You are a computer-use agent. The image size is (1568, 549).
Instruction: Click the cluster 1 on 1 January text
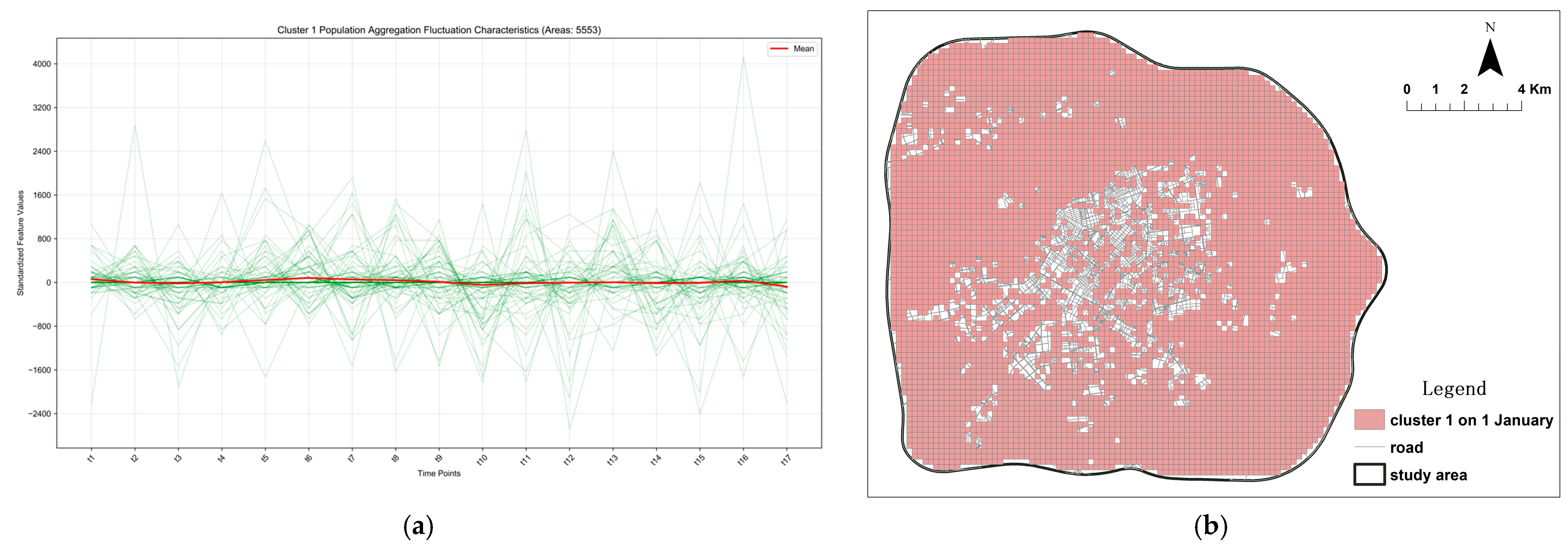1471,420
